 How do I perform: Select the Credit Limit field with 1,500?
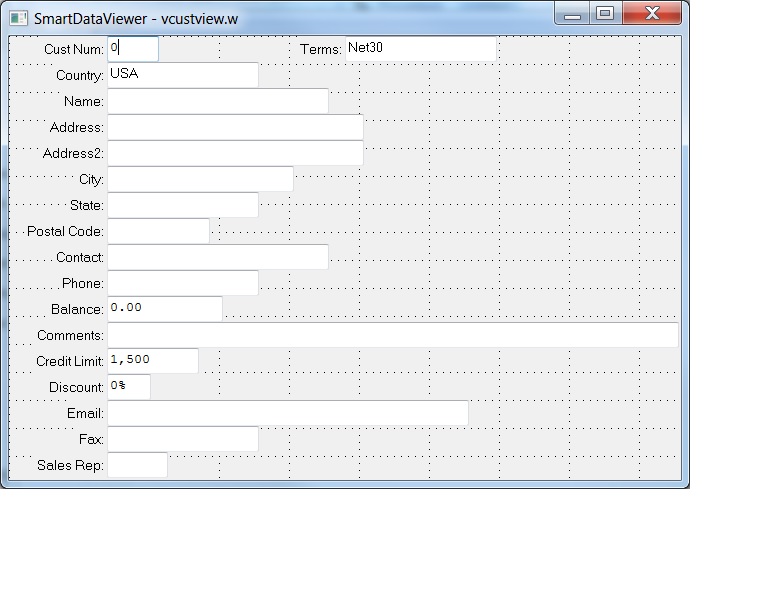pos(153,361)
